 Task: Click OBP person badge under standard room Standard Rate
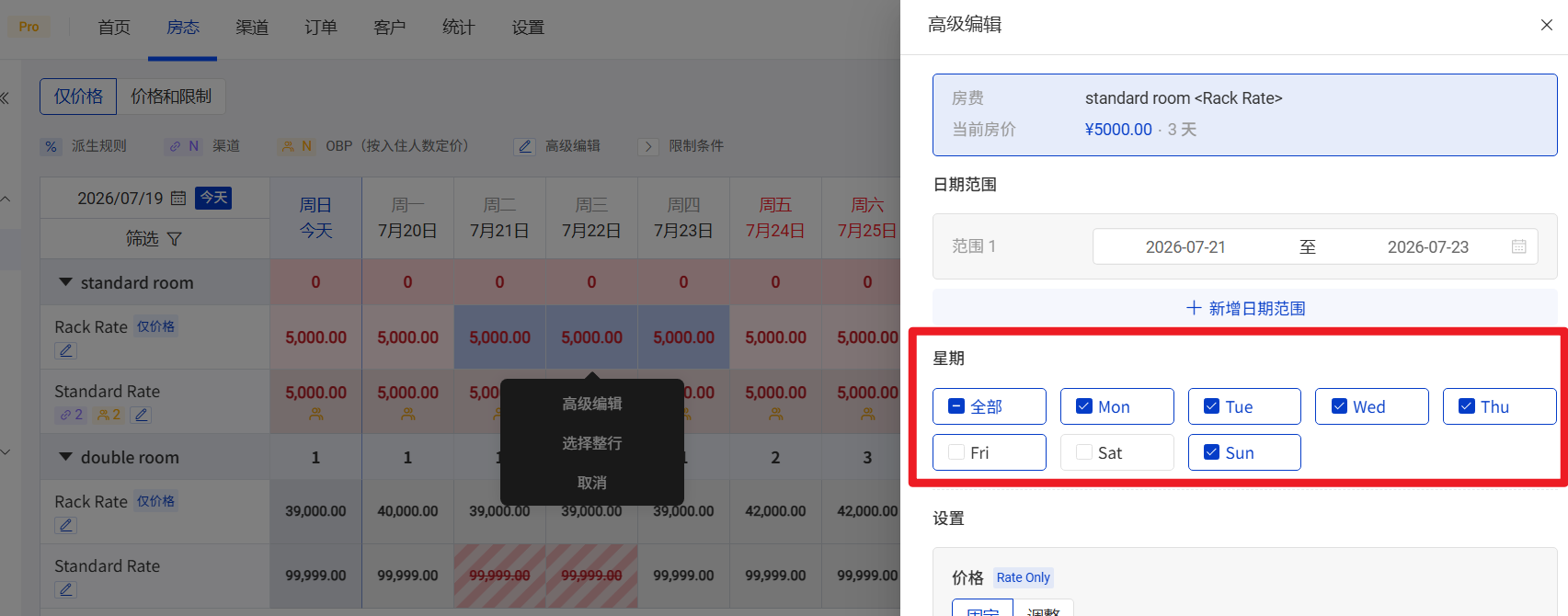click(x=109, y=415)
